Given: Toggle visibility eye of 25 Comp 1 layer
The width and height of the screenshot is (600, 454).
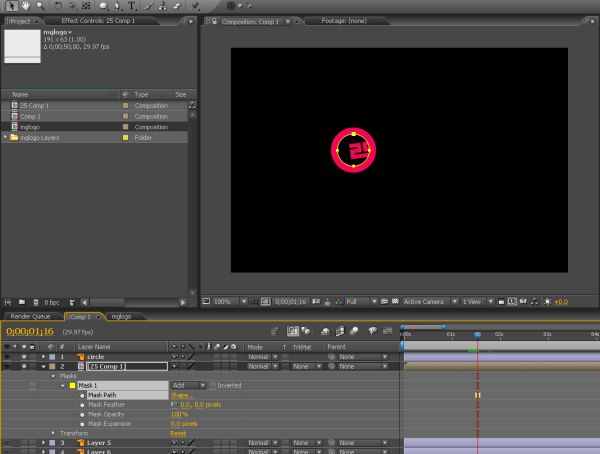Looking at the screenshot, I should [7, 366].
